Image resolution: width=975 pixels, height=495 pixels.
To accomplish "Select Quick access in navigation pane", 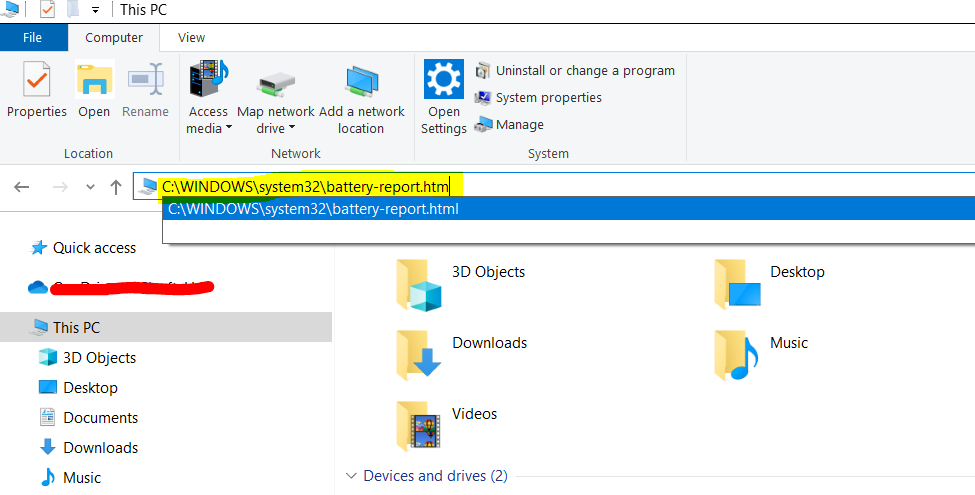I will (94, 248).
